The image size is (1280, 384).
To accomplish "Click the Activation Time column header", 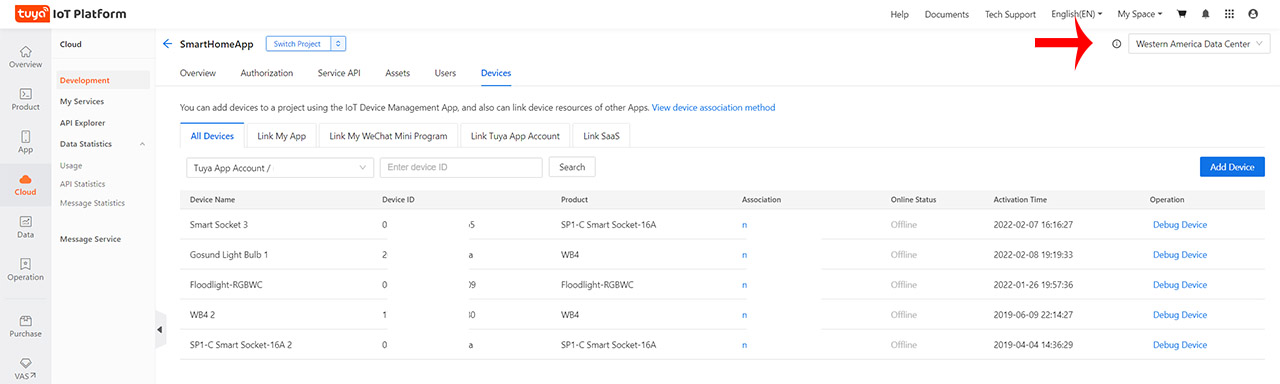I will tap(1020, 200).
